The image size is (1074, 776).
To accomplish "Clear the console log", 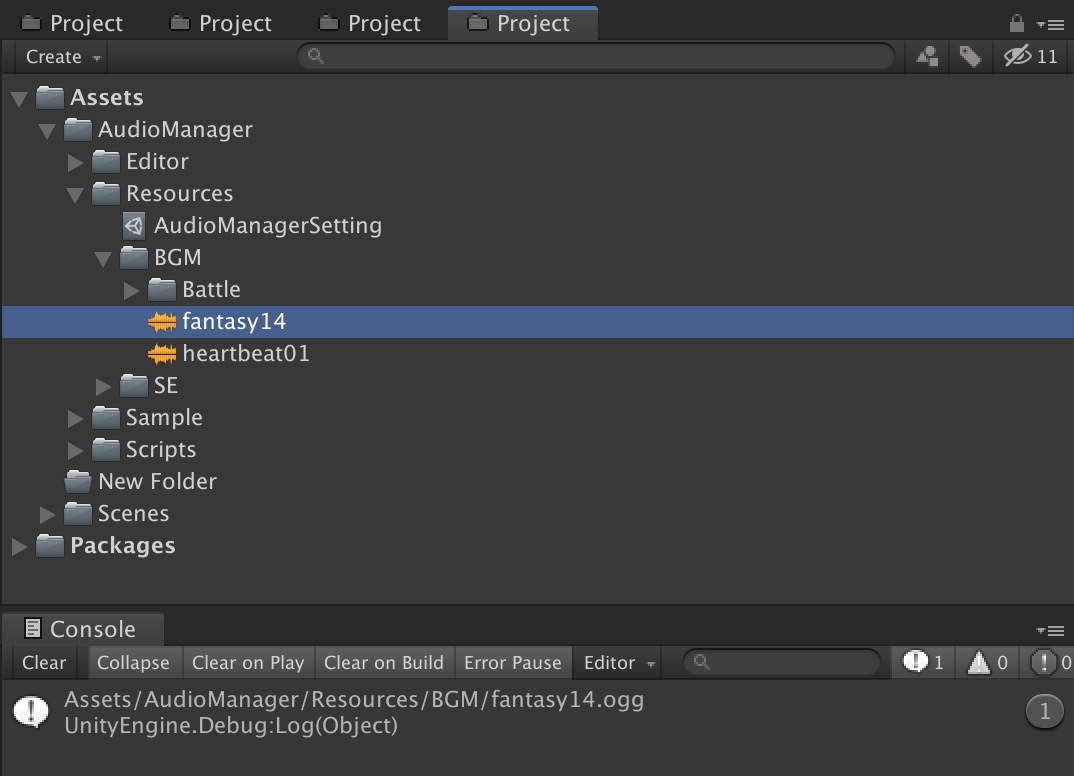I will tap(44, 662).
